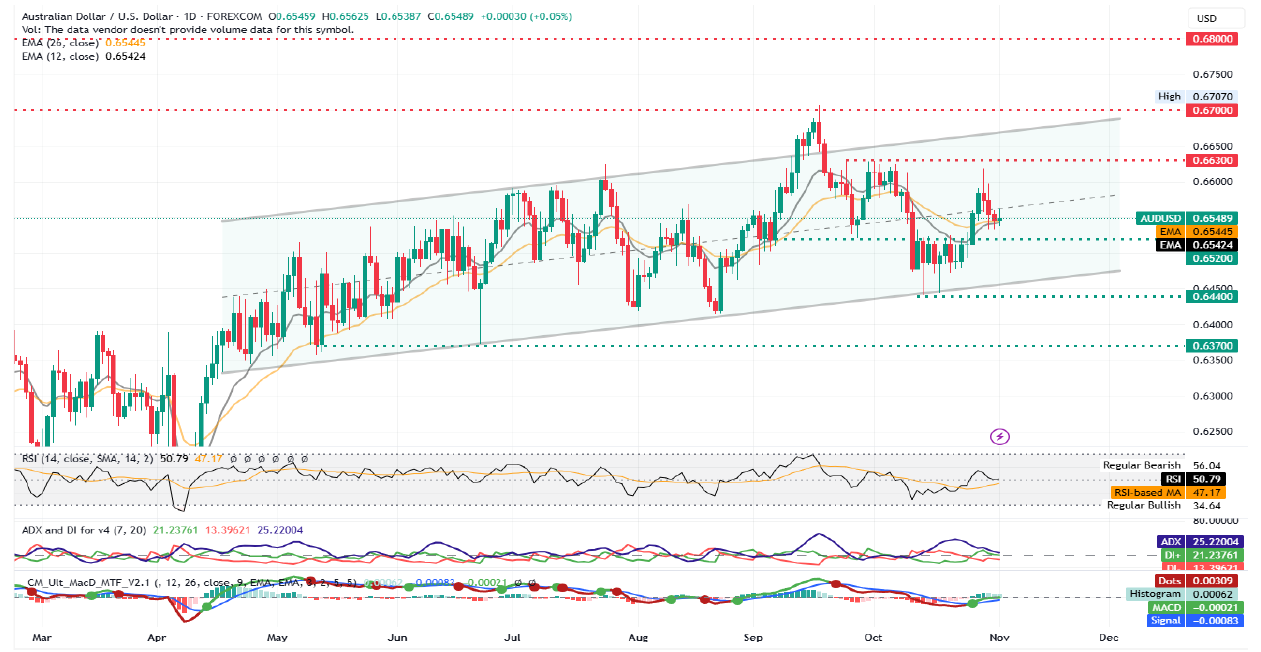Select the EMA (12, close) legend entry
The width and height of the screenshot is (1261, 652).
pyautogui.click(x=62, y=57)
